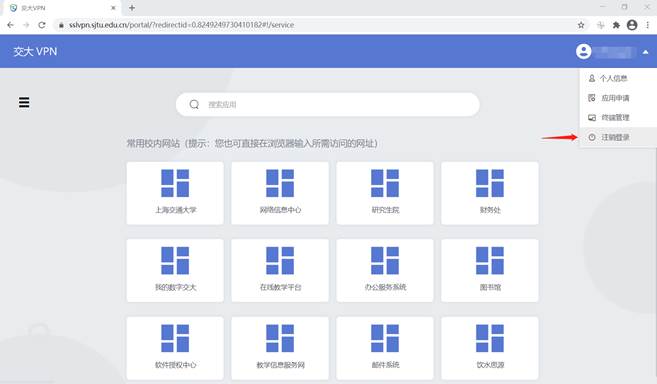Select 应用申请 from user menu

pyautogui.click(x=618, y=98)
